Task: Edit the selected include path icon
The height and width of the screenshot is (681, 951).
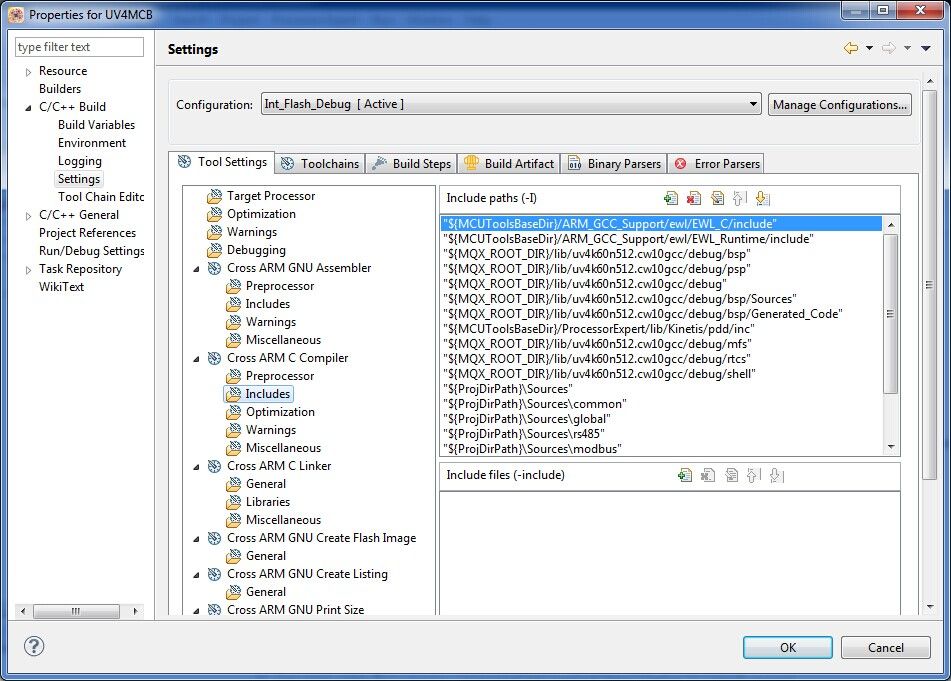Action: click(x=717, y=198)
